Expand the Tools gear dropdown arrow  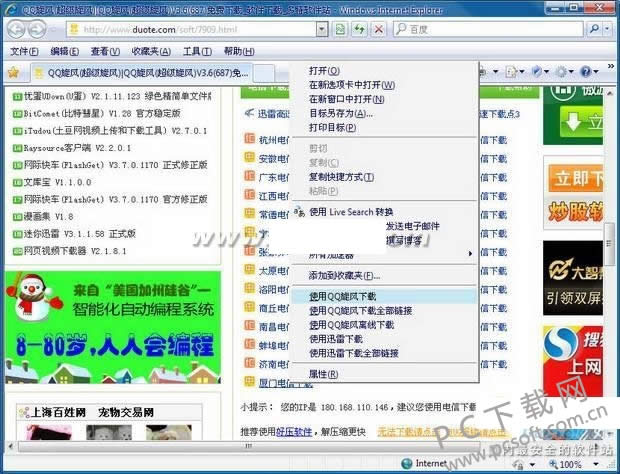(571, 72)
